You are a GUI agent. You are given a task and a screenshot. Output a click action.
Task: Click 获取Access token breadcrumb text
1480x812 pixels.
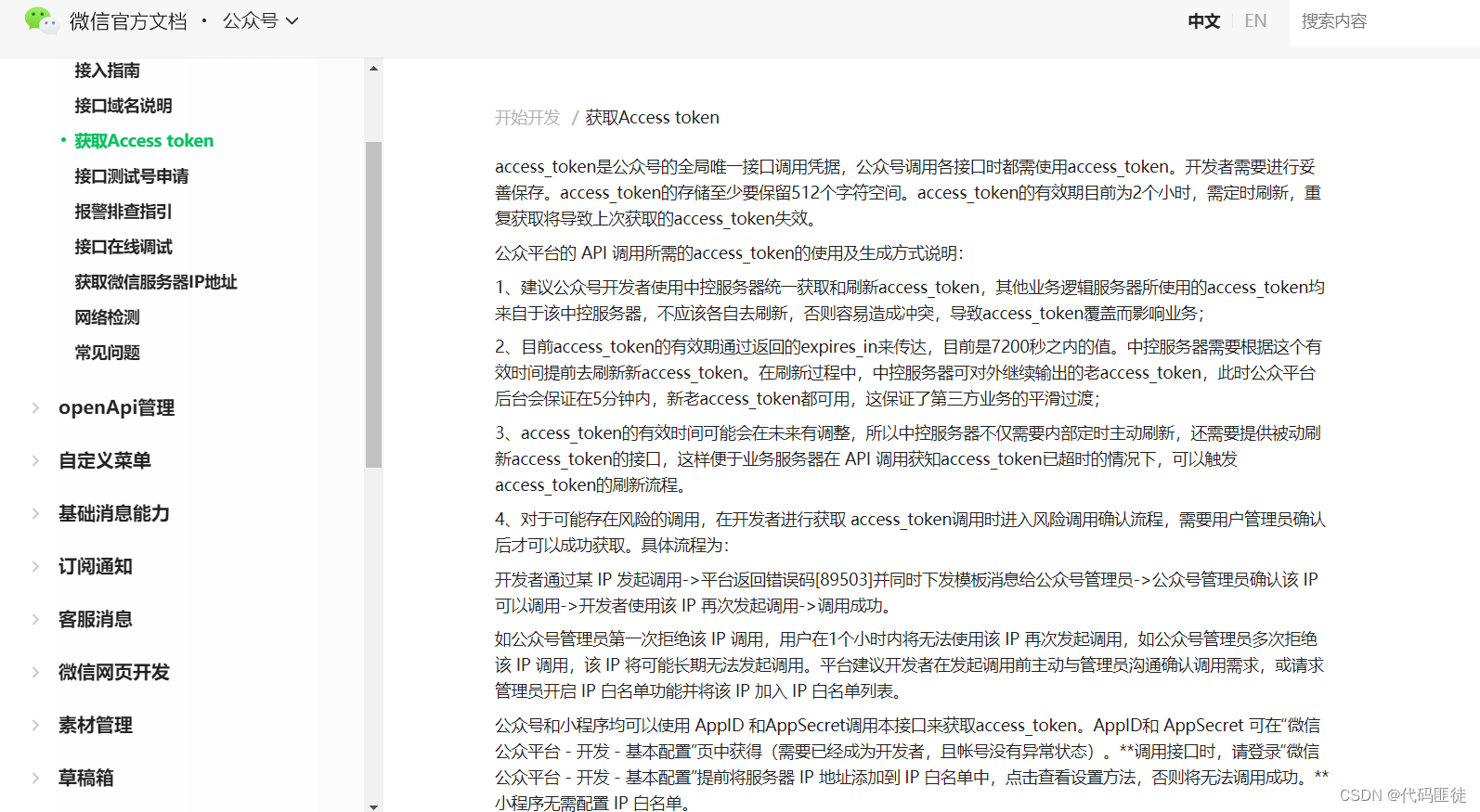point(652,118)
